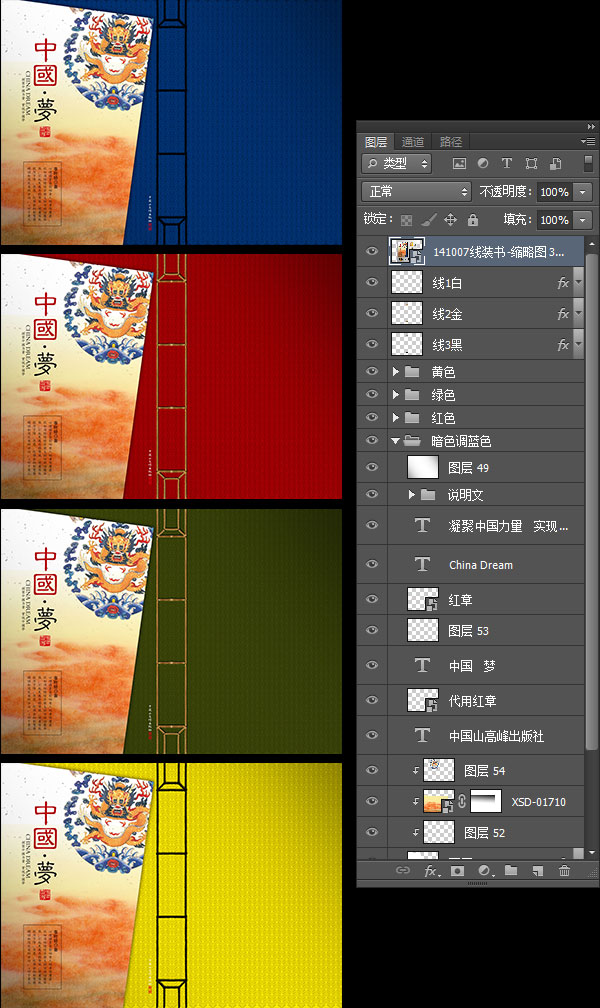Add a layer mask icon
Viewport: 600px width, 1008px height.
pos(457,870)
